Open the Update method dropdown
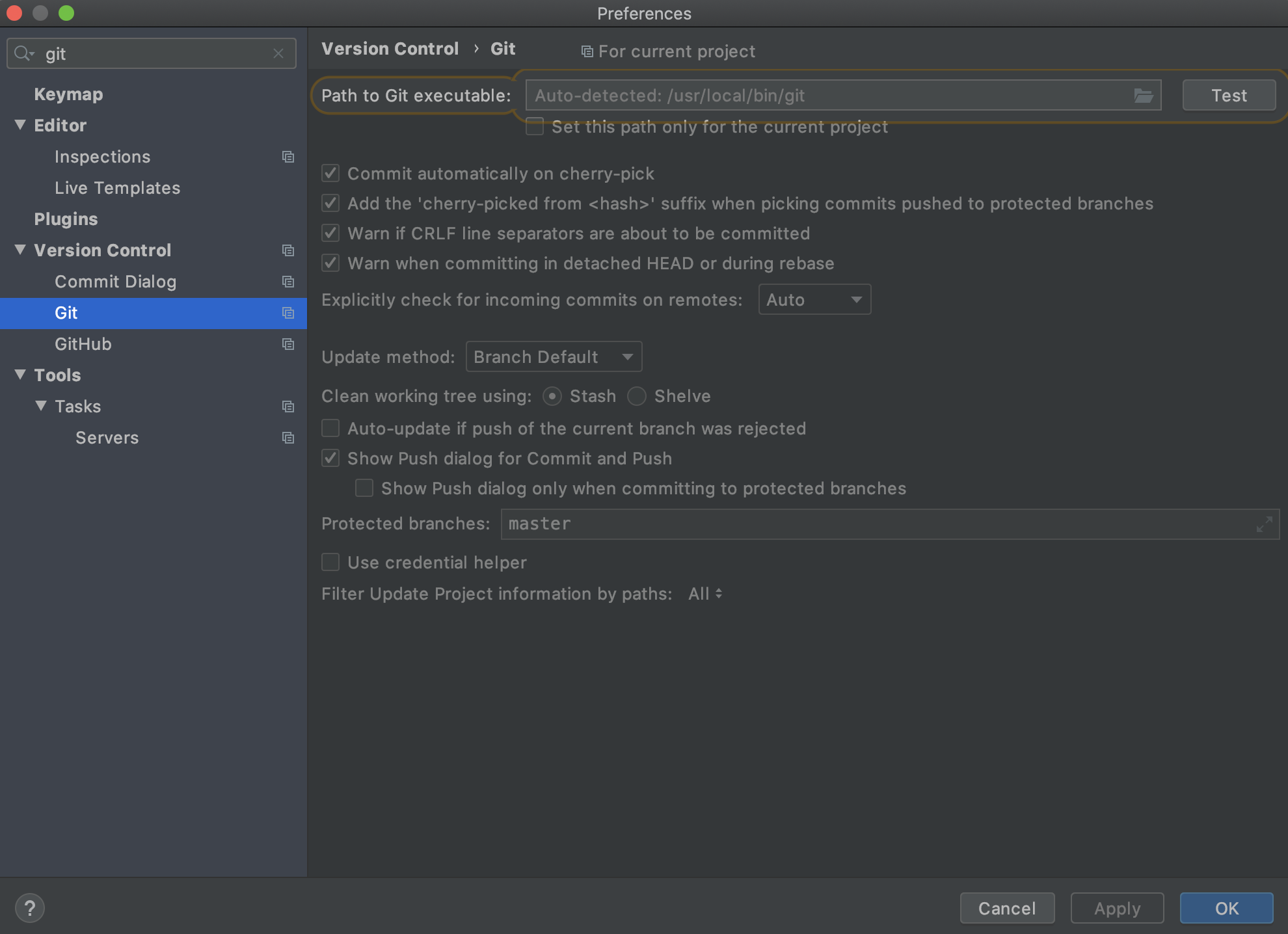 [x=554, y=356]
